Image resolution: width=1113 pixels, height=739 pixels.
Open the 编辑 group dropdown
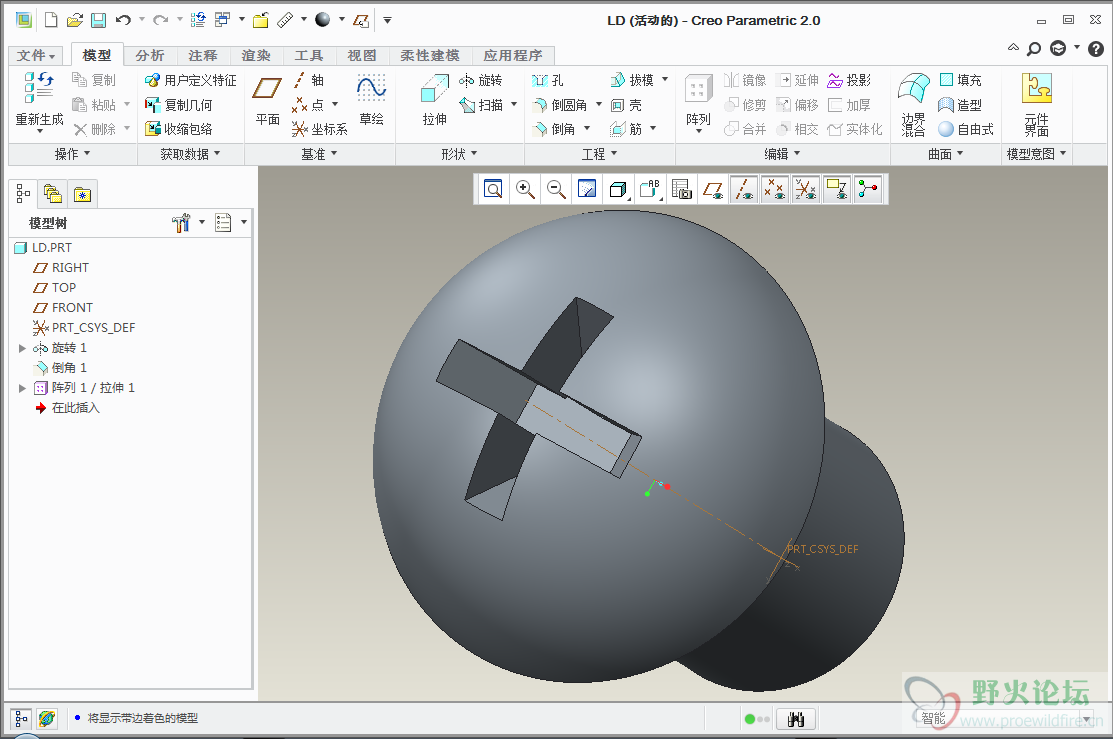782,154
